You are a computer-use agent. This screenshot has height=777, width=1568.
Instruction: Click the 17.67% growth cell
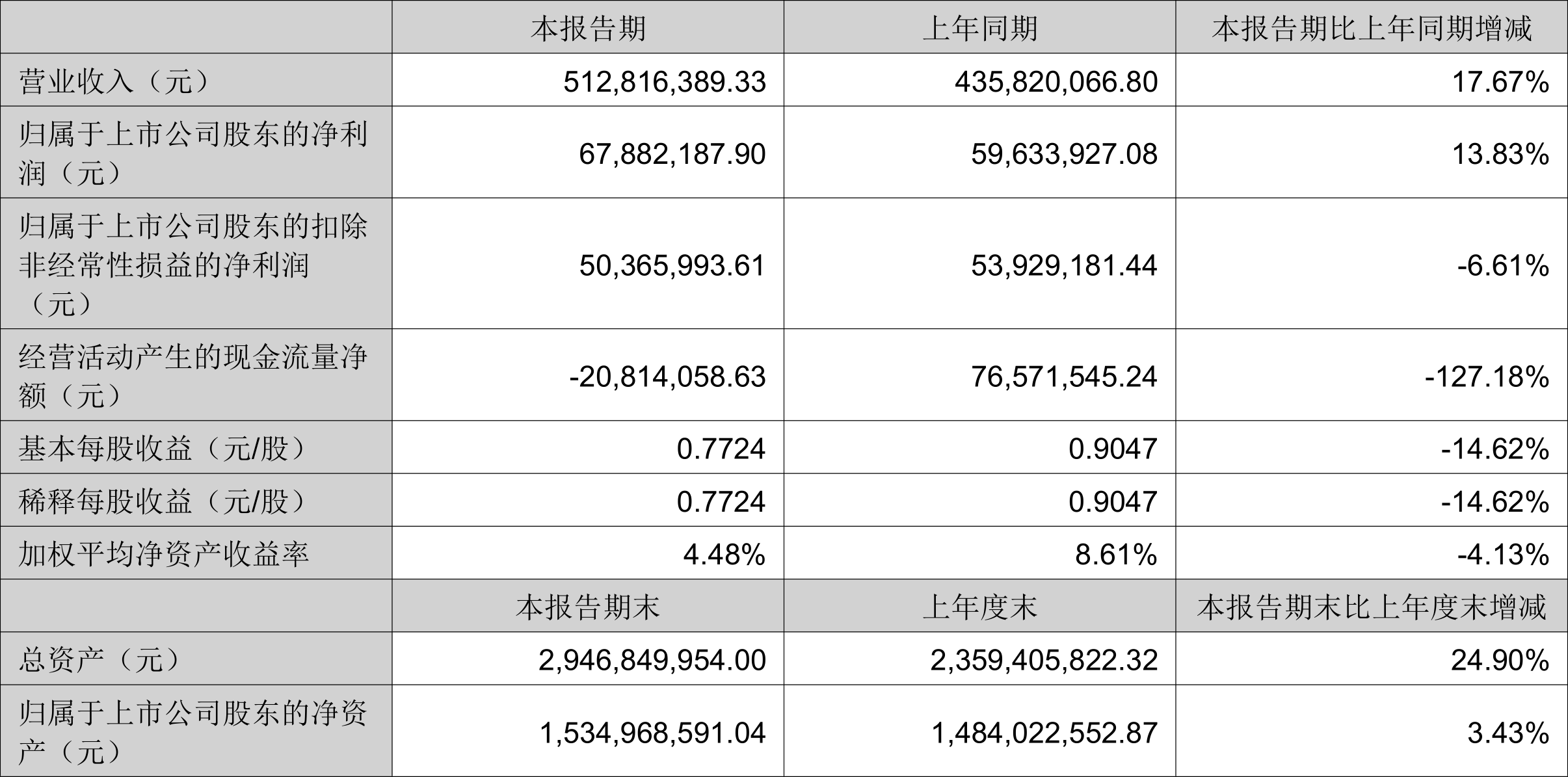[1500, 82]
